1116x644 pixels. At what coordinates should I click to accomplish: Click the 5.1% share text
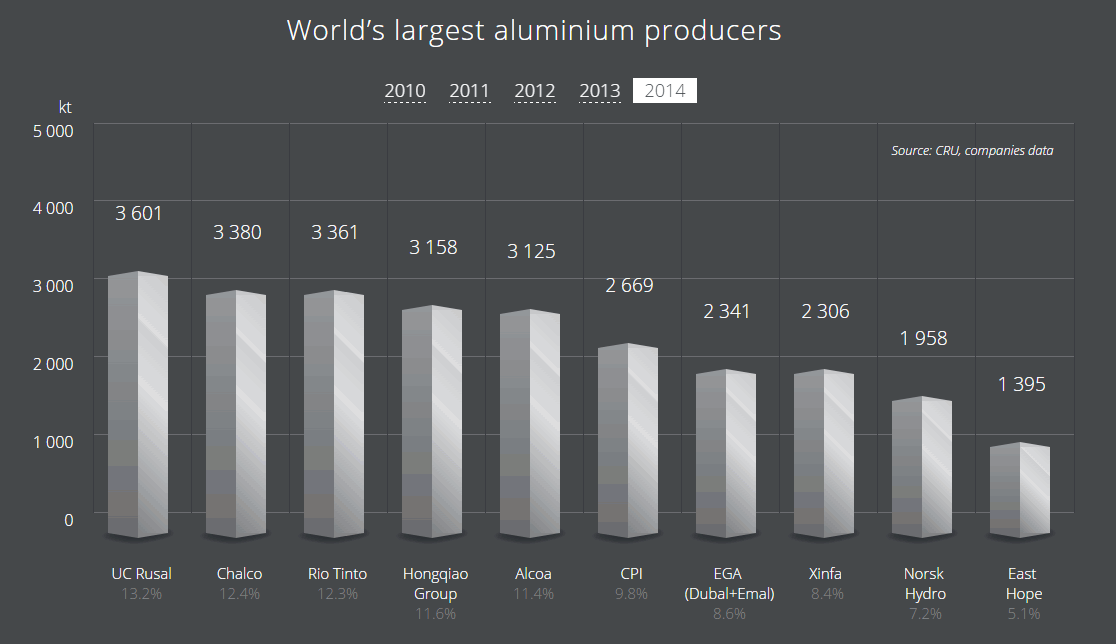click(1023, 613)
